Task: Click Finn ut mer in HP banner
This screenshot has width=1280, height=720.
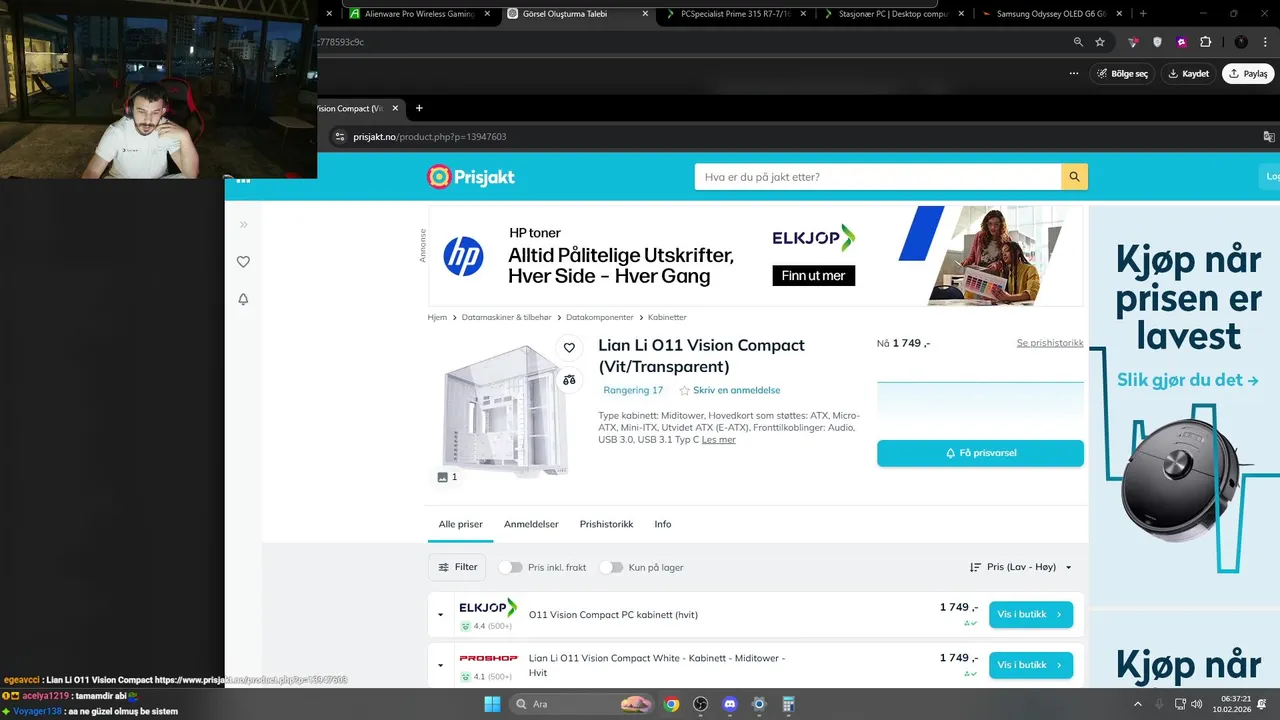Action: [813, 275]
